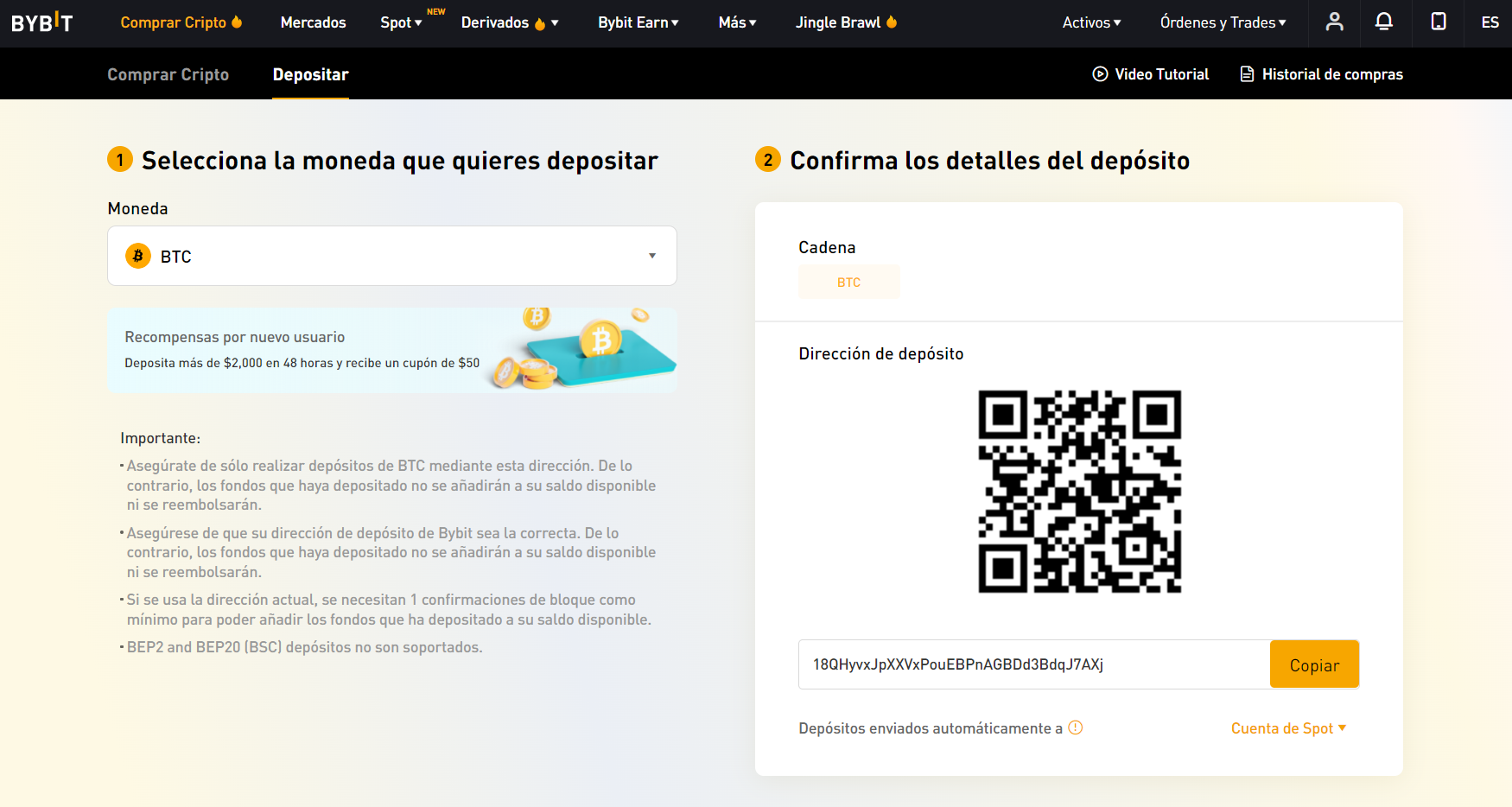The height and width of the screenshot is (807, 1512).
Task: Open the ES language selector
Action: click(1490, 22)
